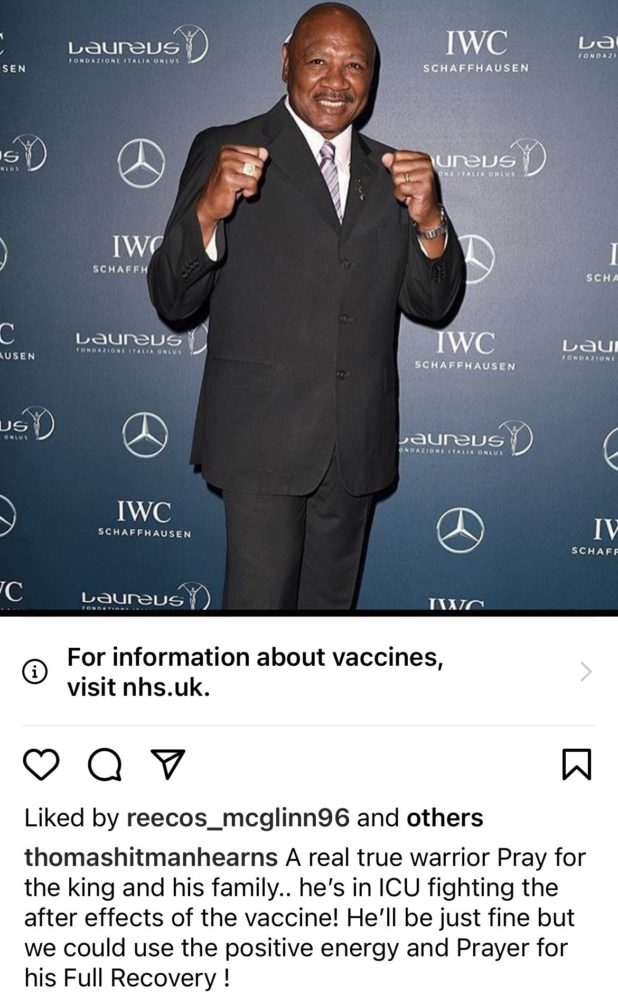Click Mercedes star logo beside the ringed fist
Image resolution: width=618 pixels, height=997 pixels.
coord(141,163)
